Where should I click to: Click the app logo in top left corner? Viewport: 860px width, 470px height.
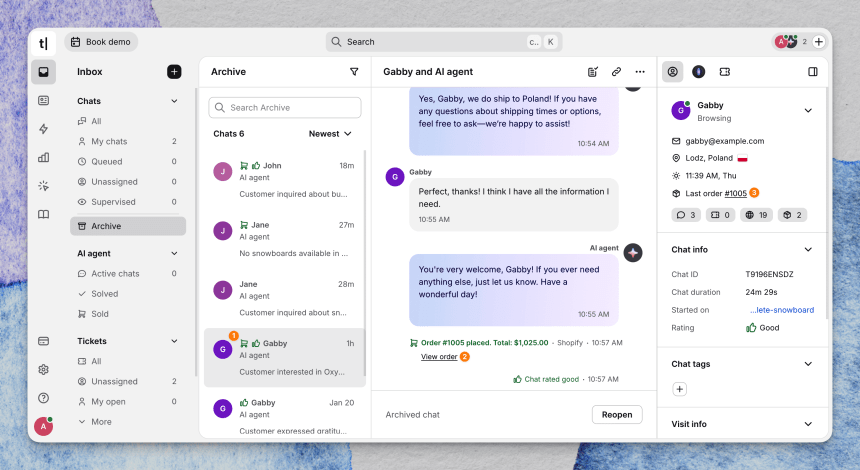point(43,43)
